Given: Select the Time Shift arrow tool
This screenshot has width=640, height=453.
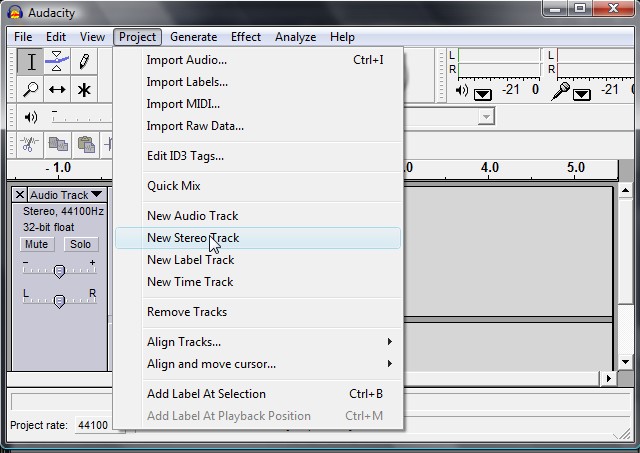Looking at the screenshot, I should [57, 89].
